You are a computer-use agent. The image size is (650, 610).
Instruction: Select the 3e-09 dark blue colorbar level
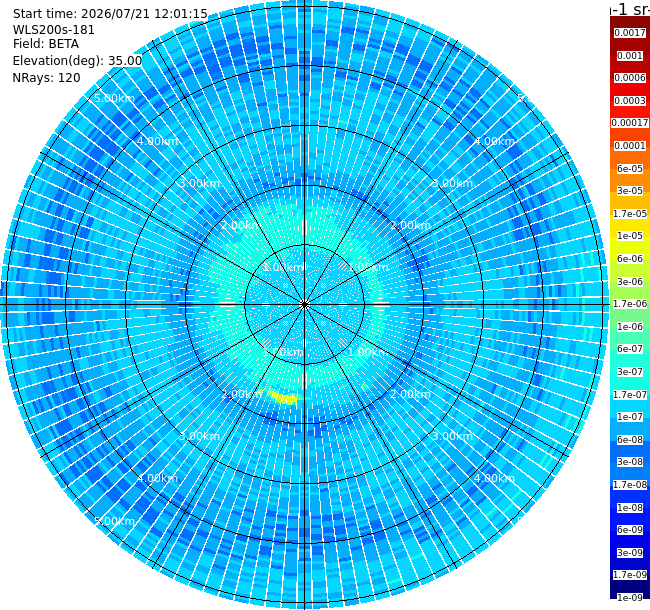point(630,552)
